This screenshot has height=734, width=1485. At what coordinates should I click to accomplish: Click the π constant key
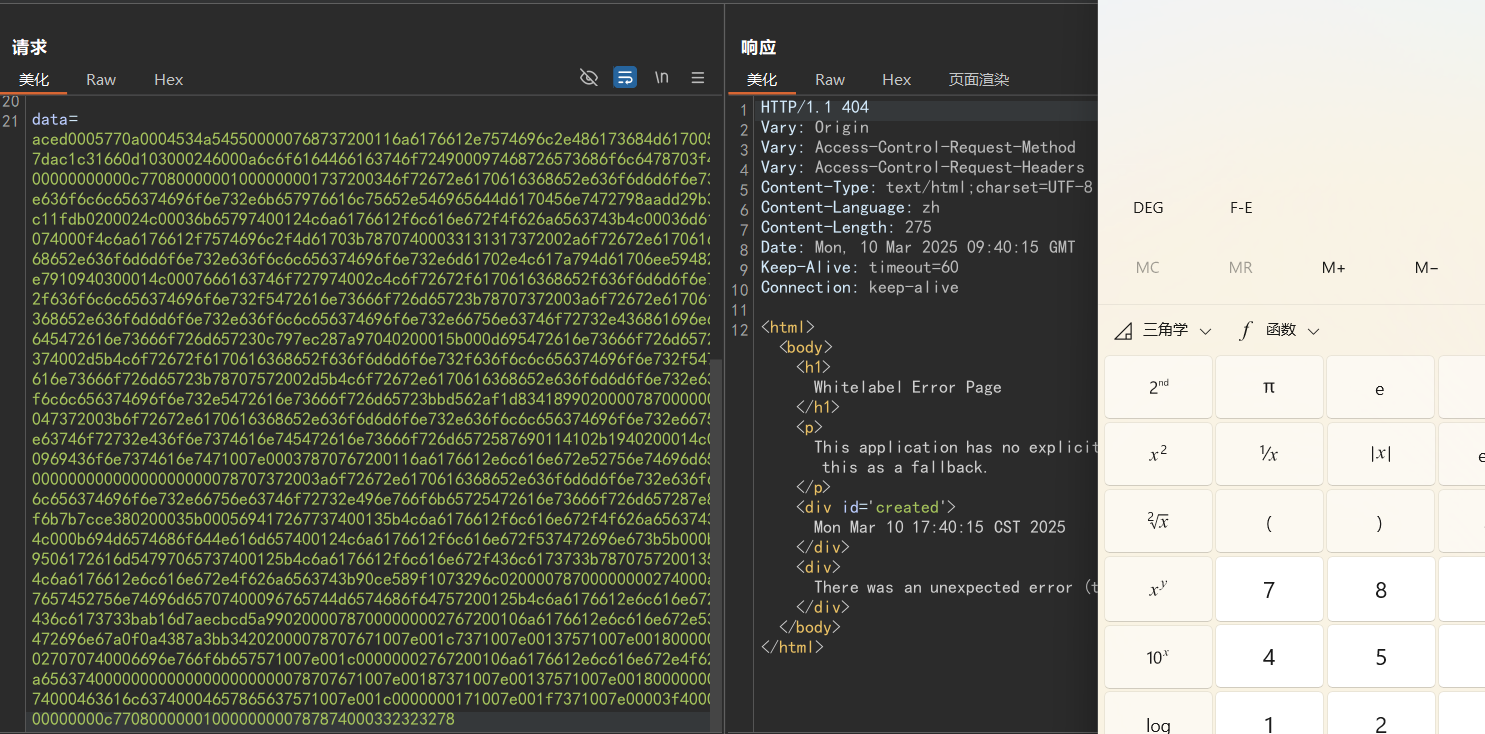pos(1269,387)
